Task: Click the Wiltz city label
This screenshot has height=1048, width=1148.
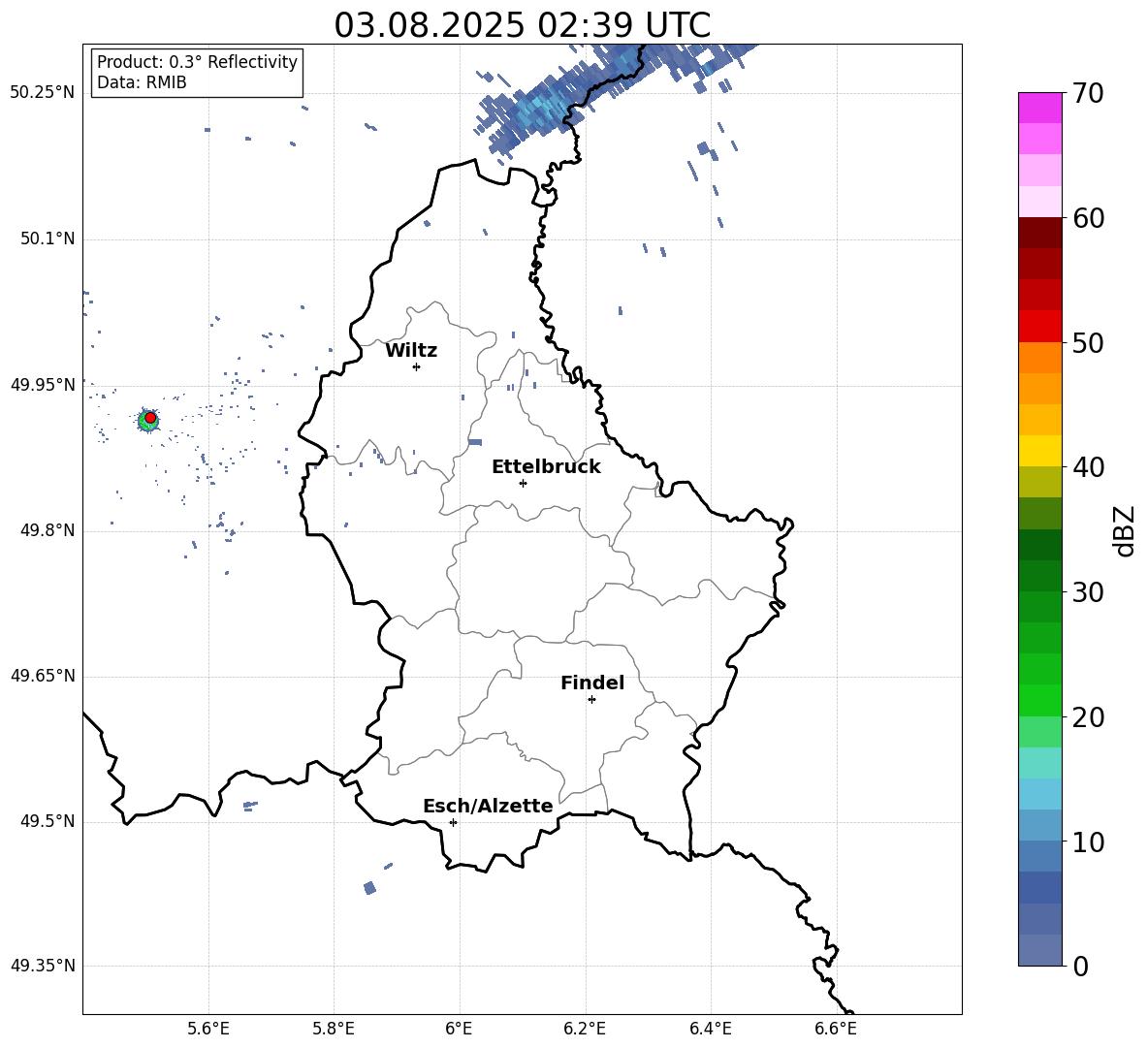Action: pos(411,351)
